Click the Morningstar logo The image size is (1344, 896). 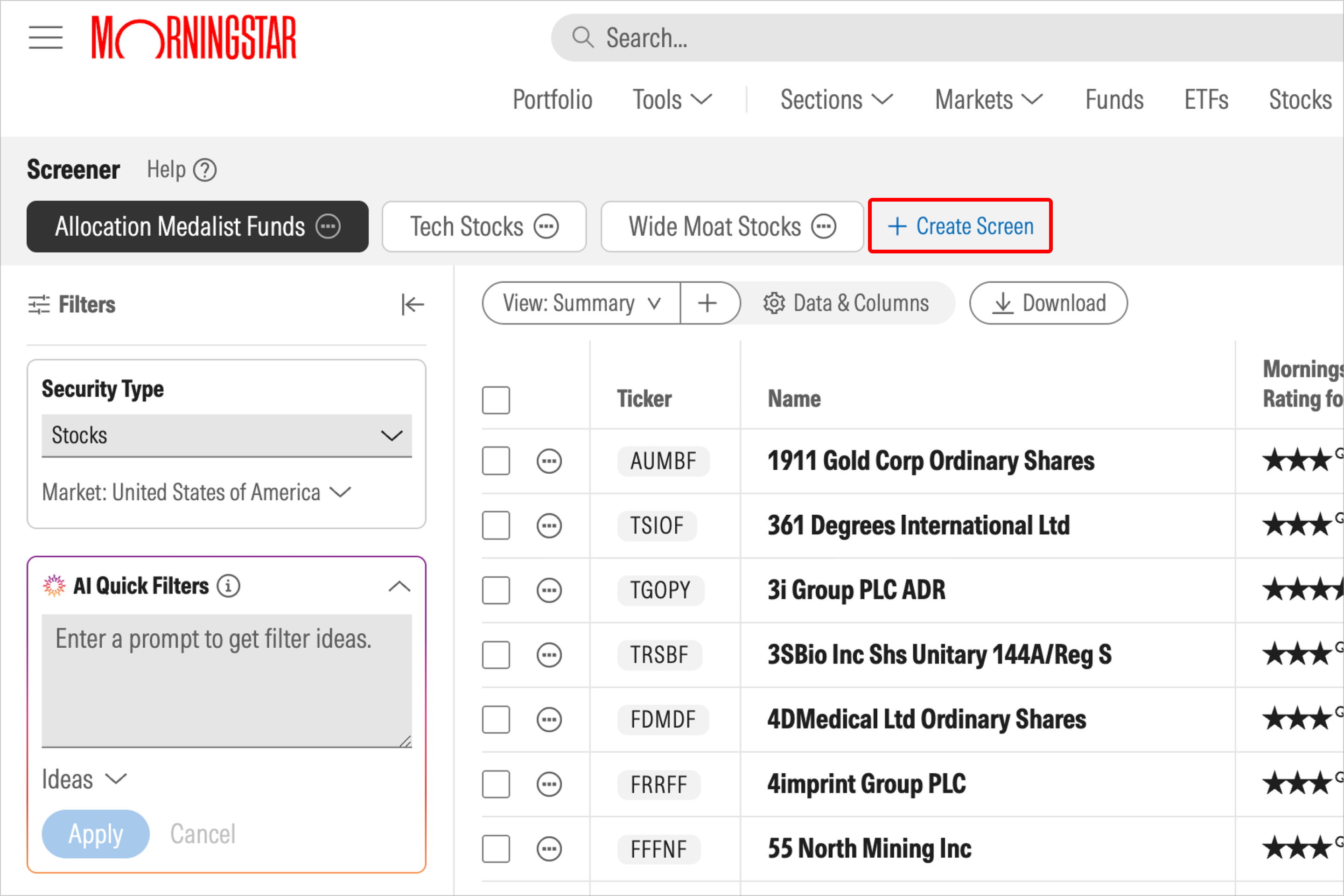[x=194, y=38]
